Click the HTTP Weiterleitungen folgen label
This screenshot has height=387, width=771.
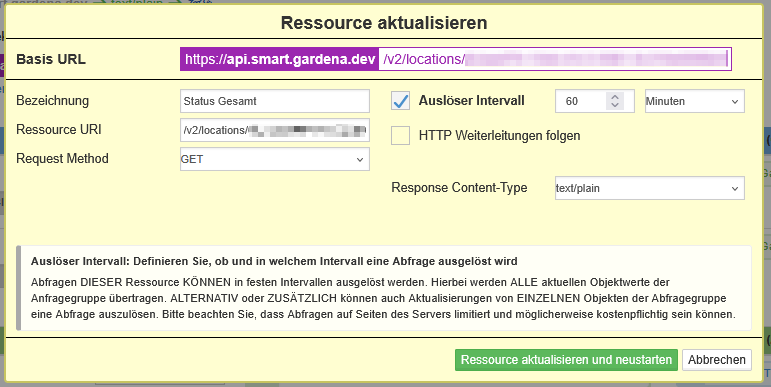coord(500,135)
